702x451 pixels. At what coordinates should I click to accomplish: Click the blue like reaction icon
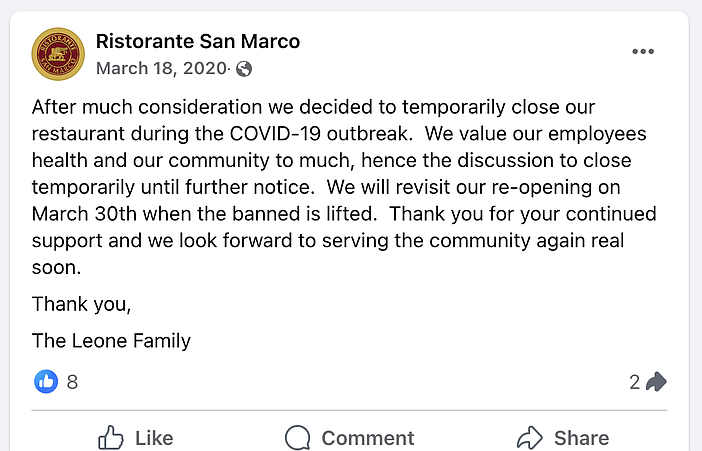[x=46, y=382]
